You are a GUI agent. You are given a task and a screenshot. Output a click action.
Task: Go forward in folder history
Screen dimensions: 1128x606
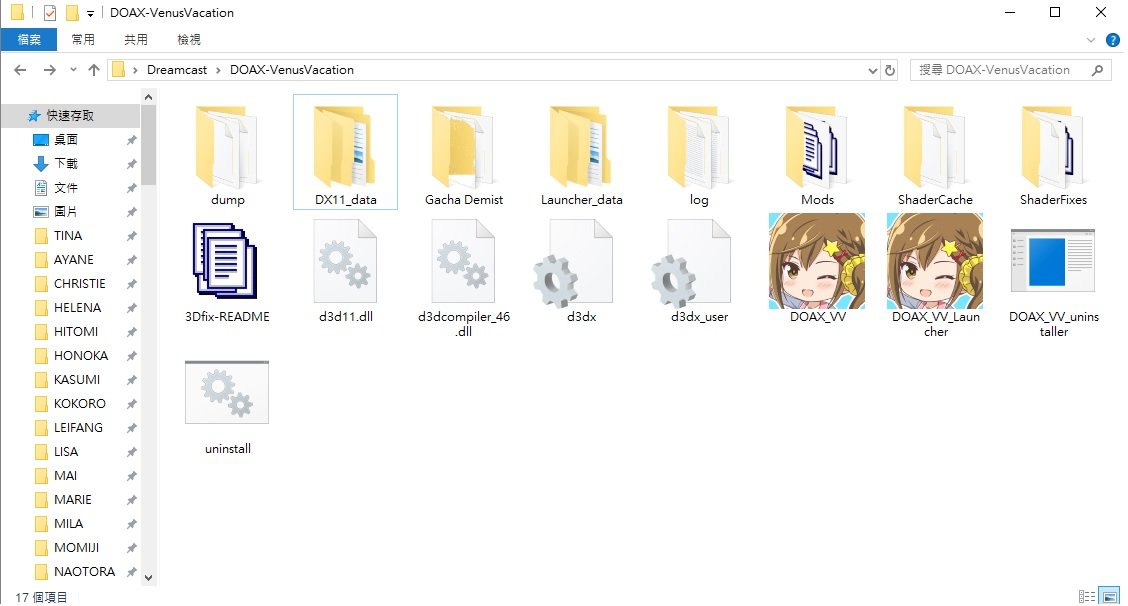click(x=50, y=70)
